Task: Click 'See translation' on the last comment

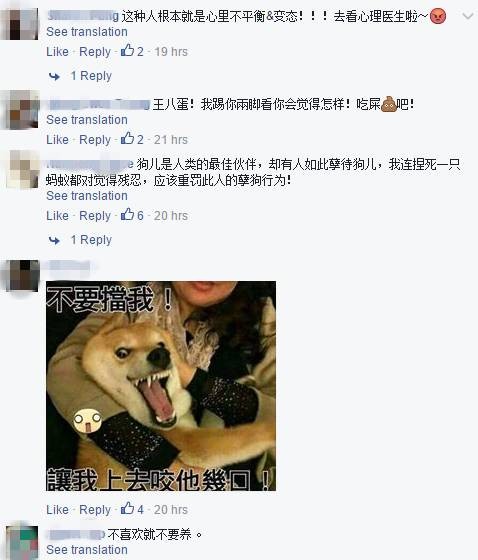Action: click(x=87, y=550)
